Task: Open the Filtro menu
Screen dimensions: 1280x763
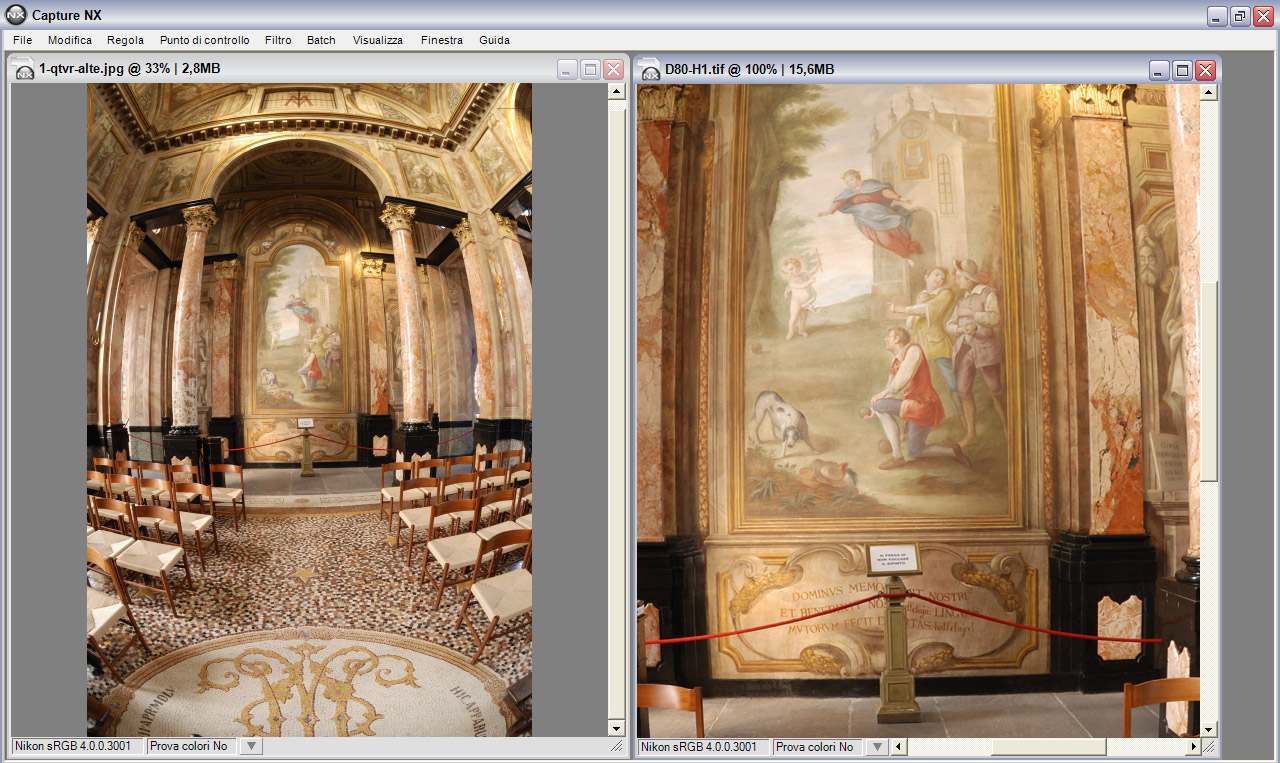Action: [278, 40]
